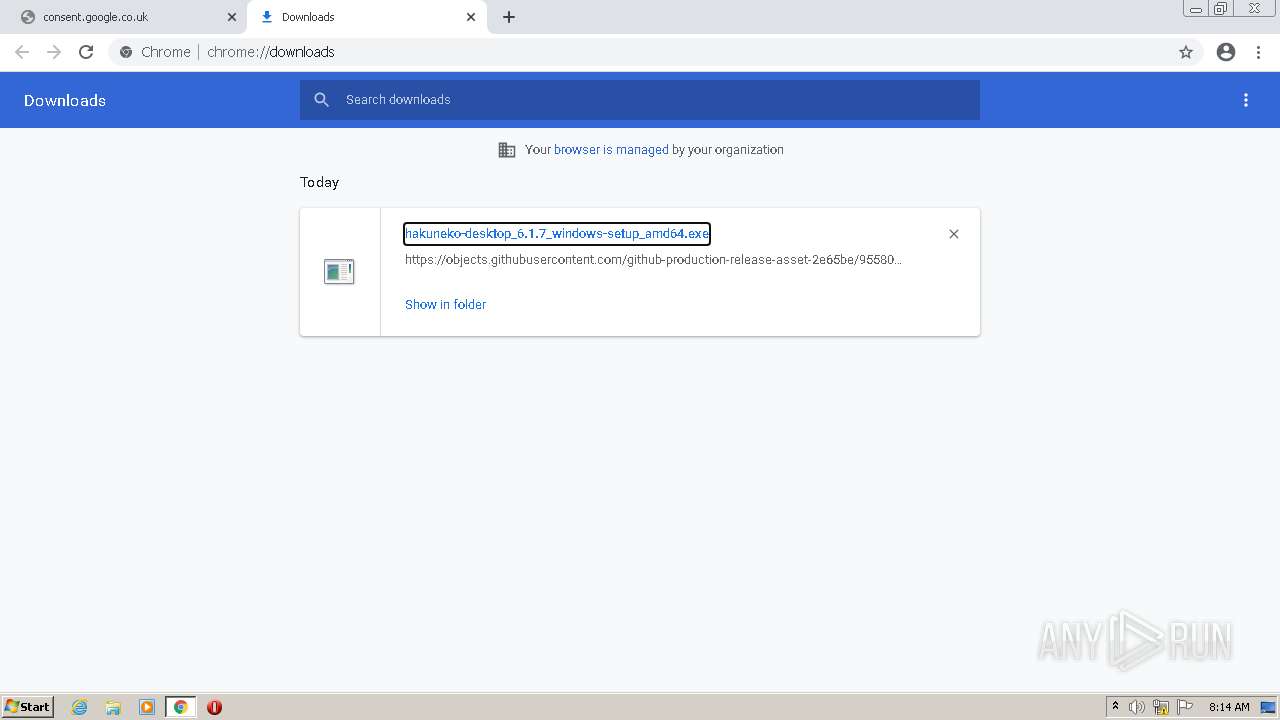The width and height of the screenshot is (1280, 720).
Task: Show hakuneko download in folder
Action: (x=445, y=304)
